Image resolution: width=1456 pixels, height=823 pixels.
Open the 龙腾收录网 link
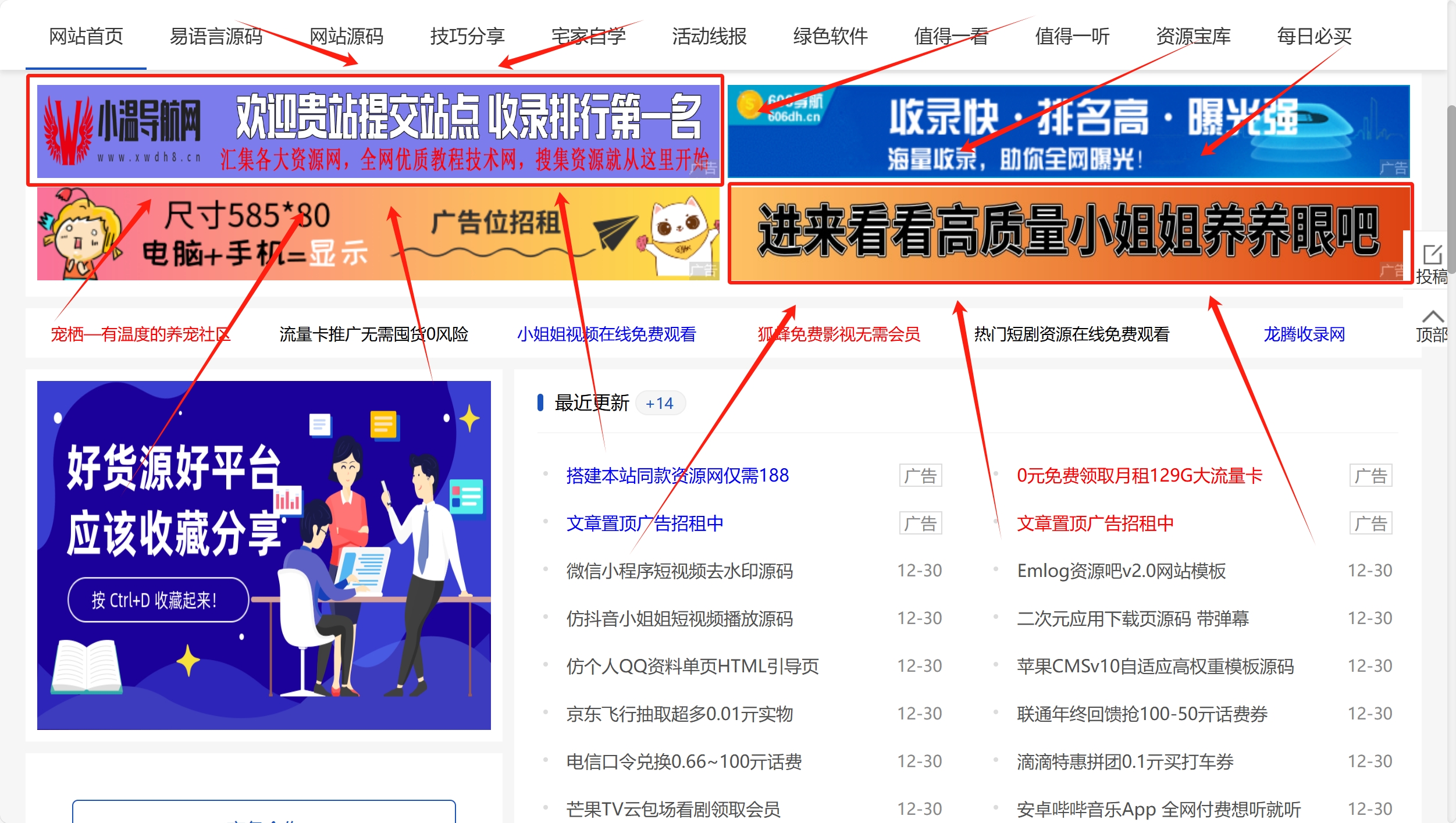click(x=1304, y=334)
